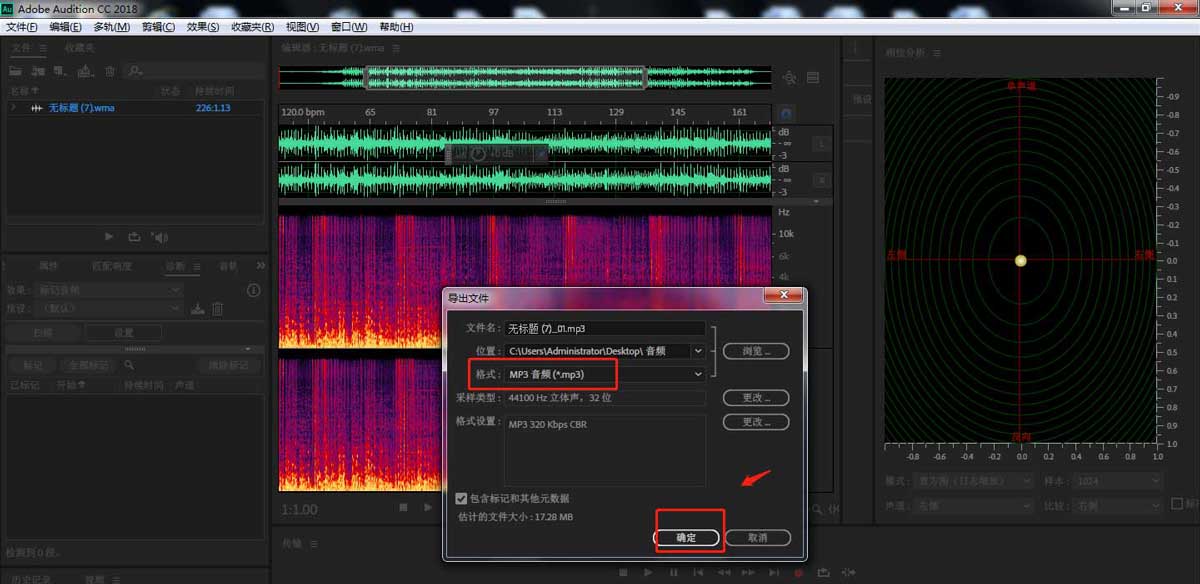1200x584 pixels.
Task: Toggle the right channel R enable button
Action: click(821, 180)
